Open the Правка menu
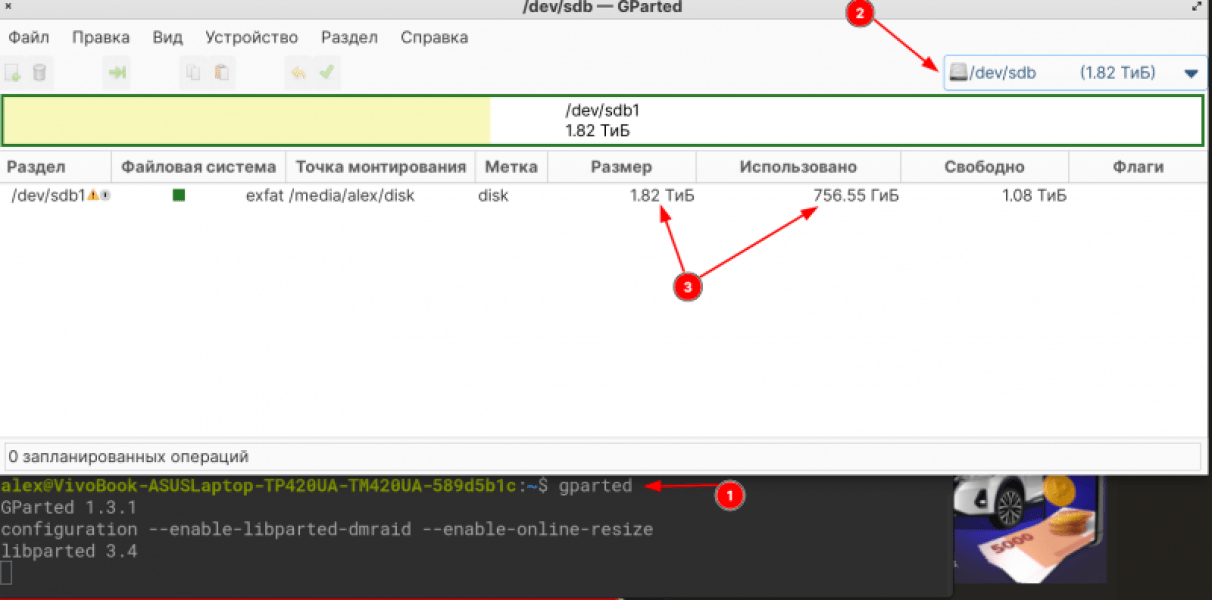1212x600 pixels. pos(100,37)
